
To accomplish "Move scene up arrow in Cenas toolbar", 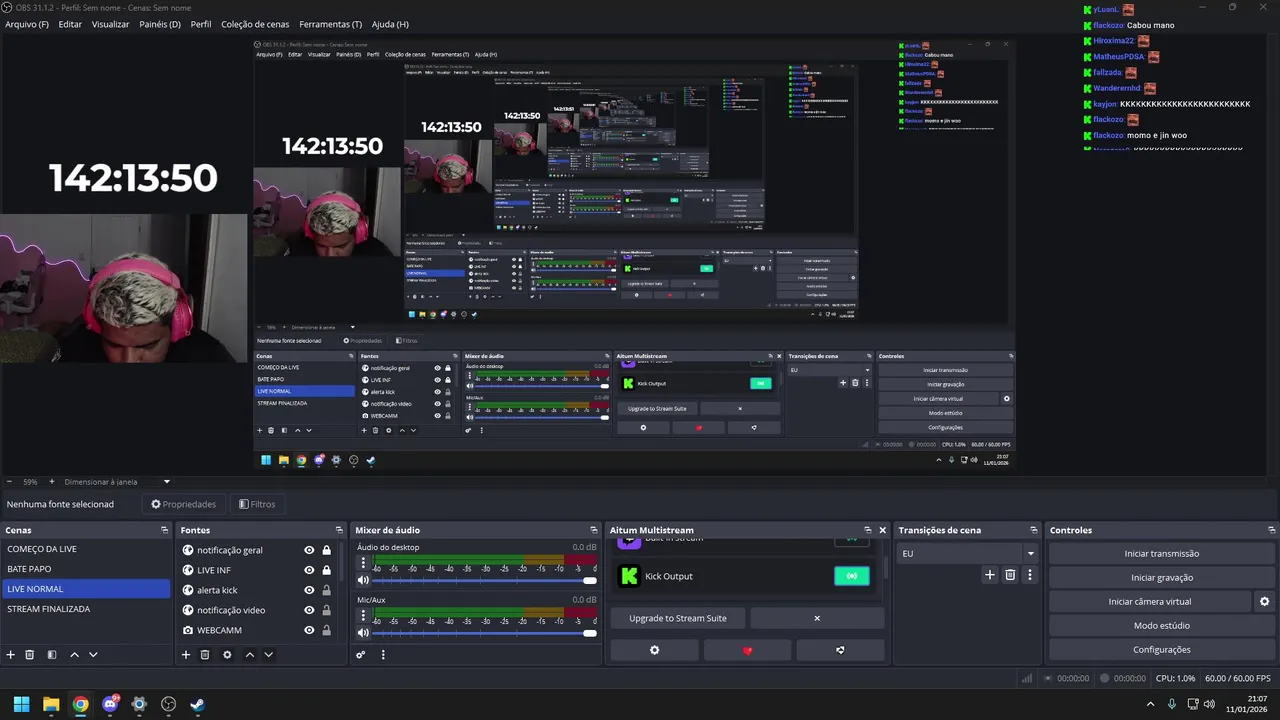I will point(74,655).
